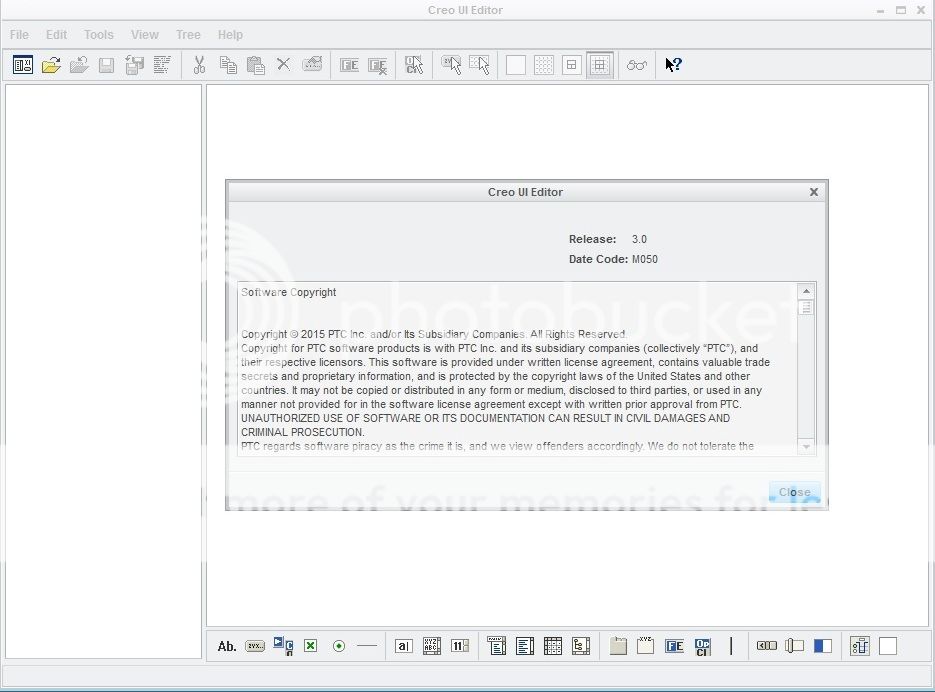
Task: Open the File menu
Action: pyautogui.click(x=19, y=34)
